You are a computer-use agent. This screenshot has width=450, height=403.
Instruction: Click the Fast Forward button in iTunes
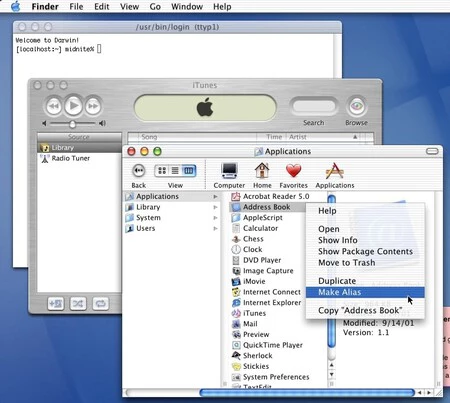pos(93,106)
